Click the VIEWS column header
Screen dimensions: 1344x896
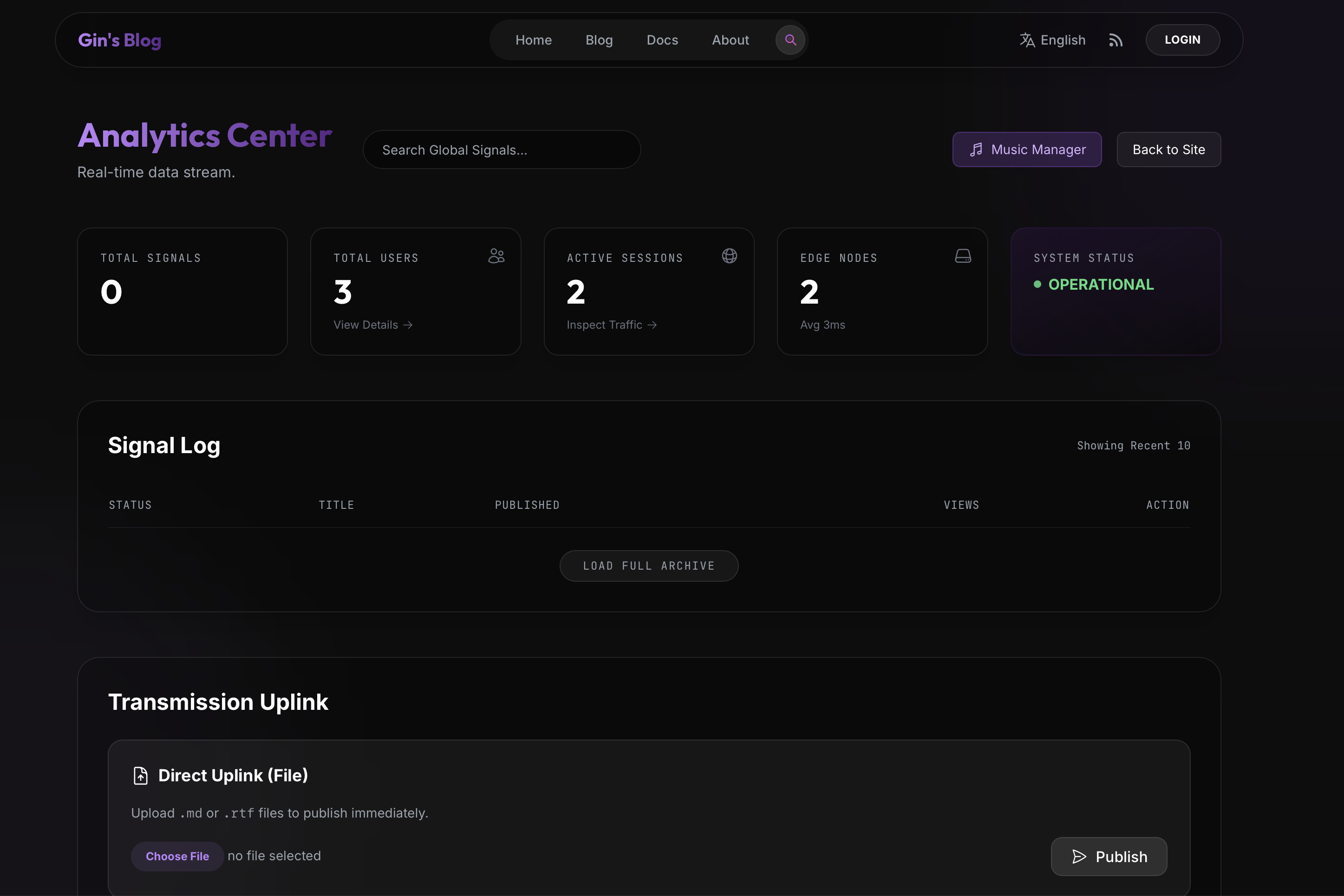(961, 505)
